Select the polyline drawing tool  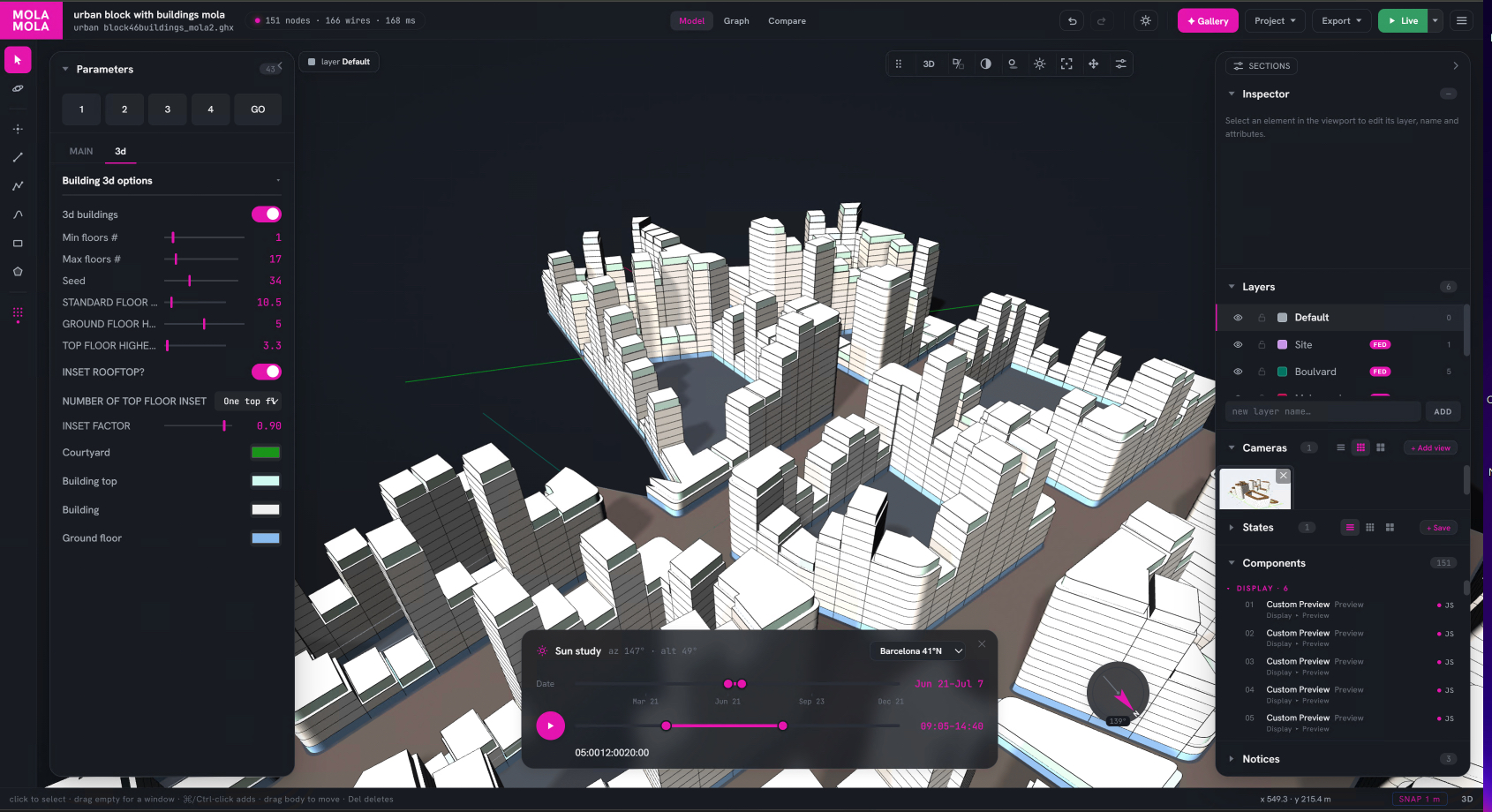[x=18, y=186]
